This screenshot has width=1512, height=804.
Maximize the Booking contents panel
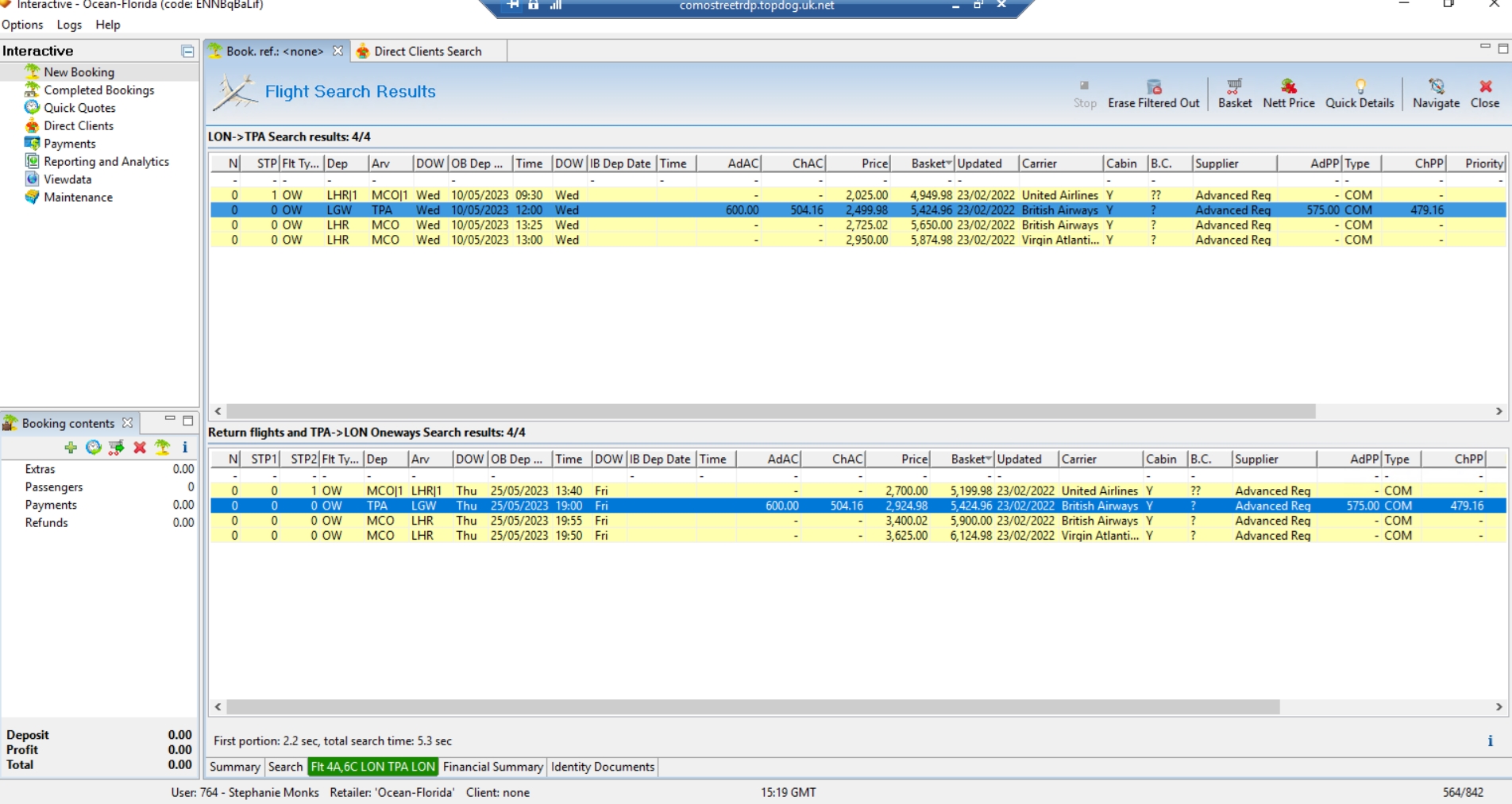(188, 421)
